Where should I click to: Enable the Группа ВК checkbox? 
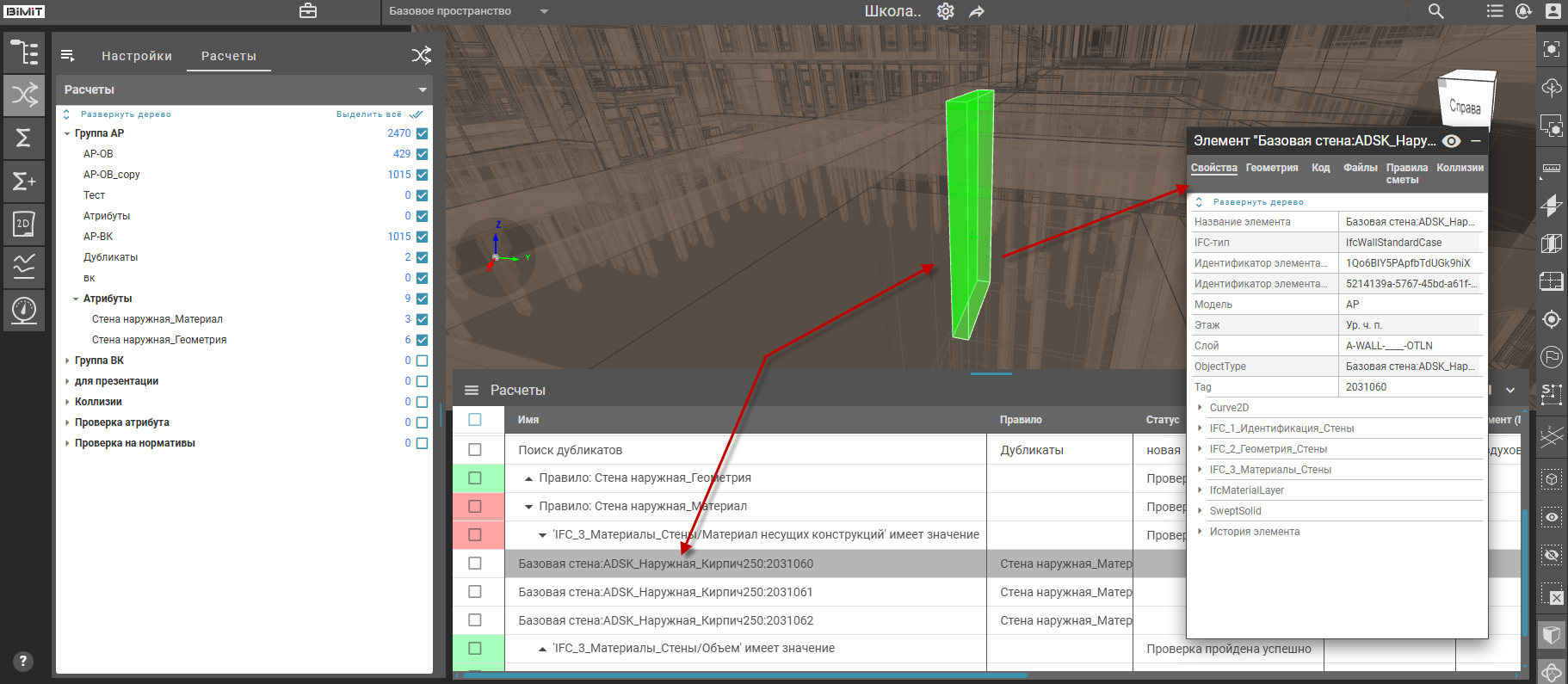coord(422,360)
